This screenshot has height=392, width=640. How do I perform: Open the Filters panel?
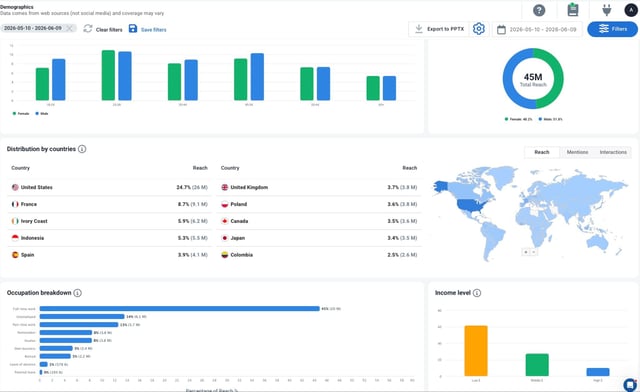pyautogui.click(x=612, y=29)
